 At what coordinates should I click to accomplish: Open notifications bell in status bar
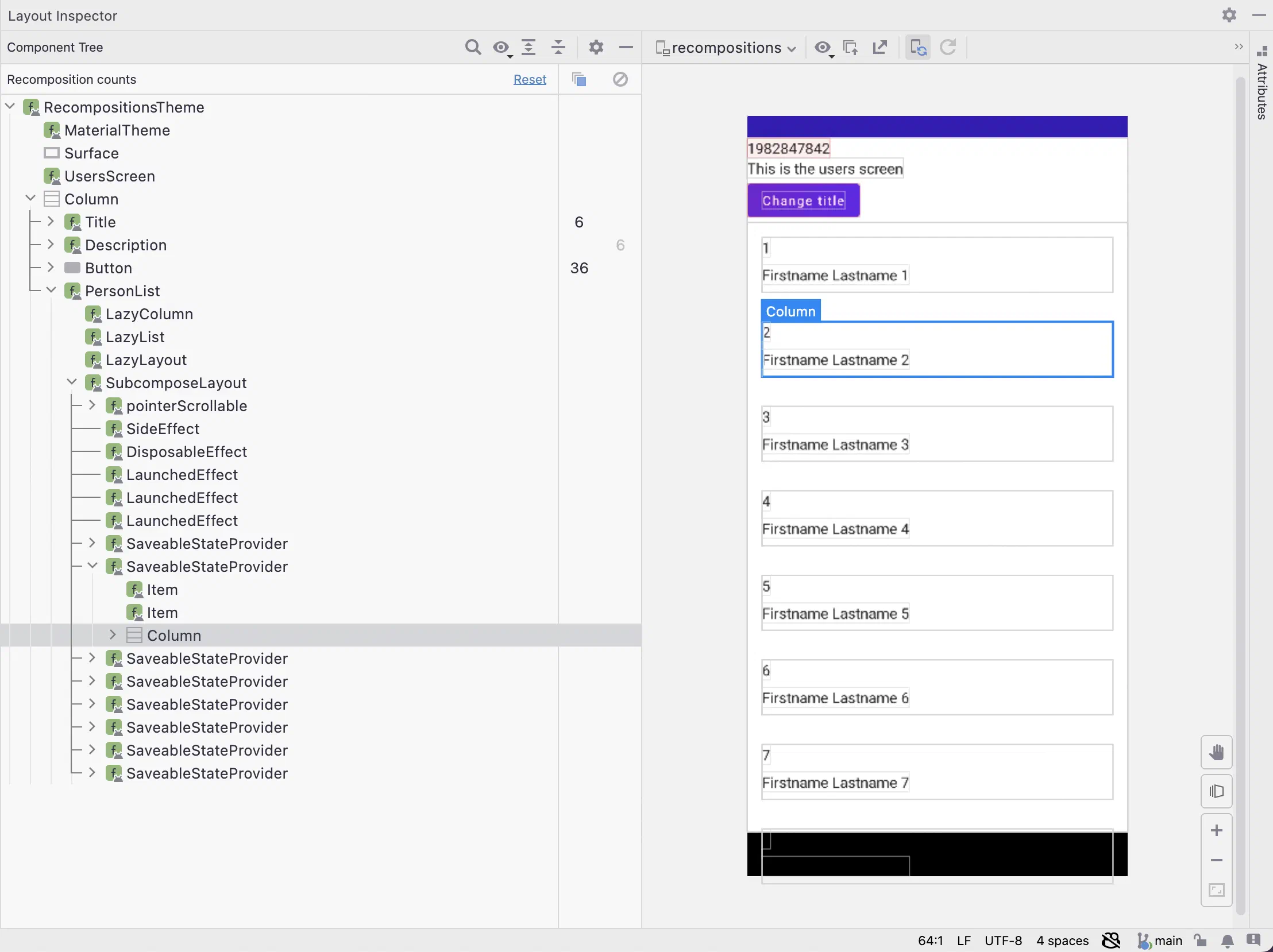point(1227,941)
